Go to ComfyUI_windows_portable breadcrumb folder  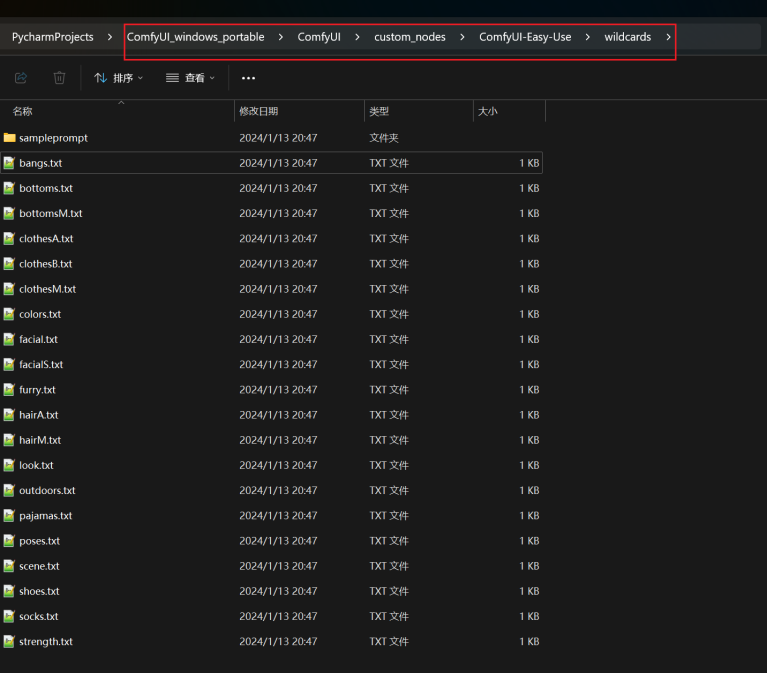pos(196,37)
